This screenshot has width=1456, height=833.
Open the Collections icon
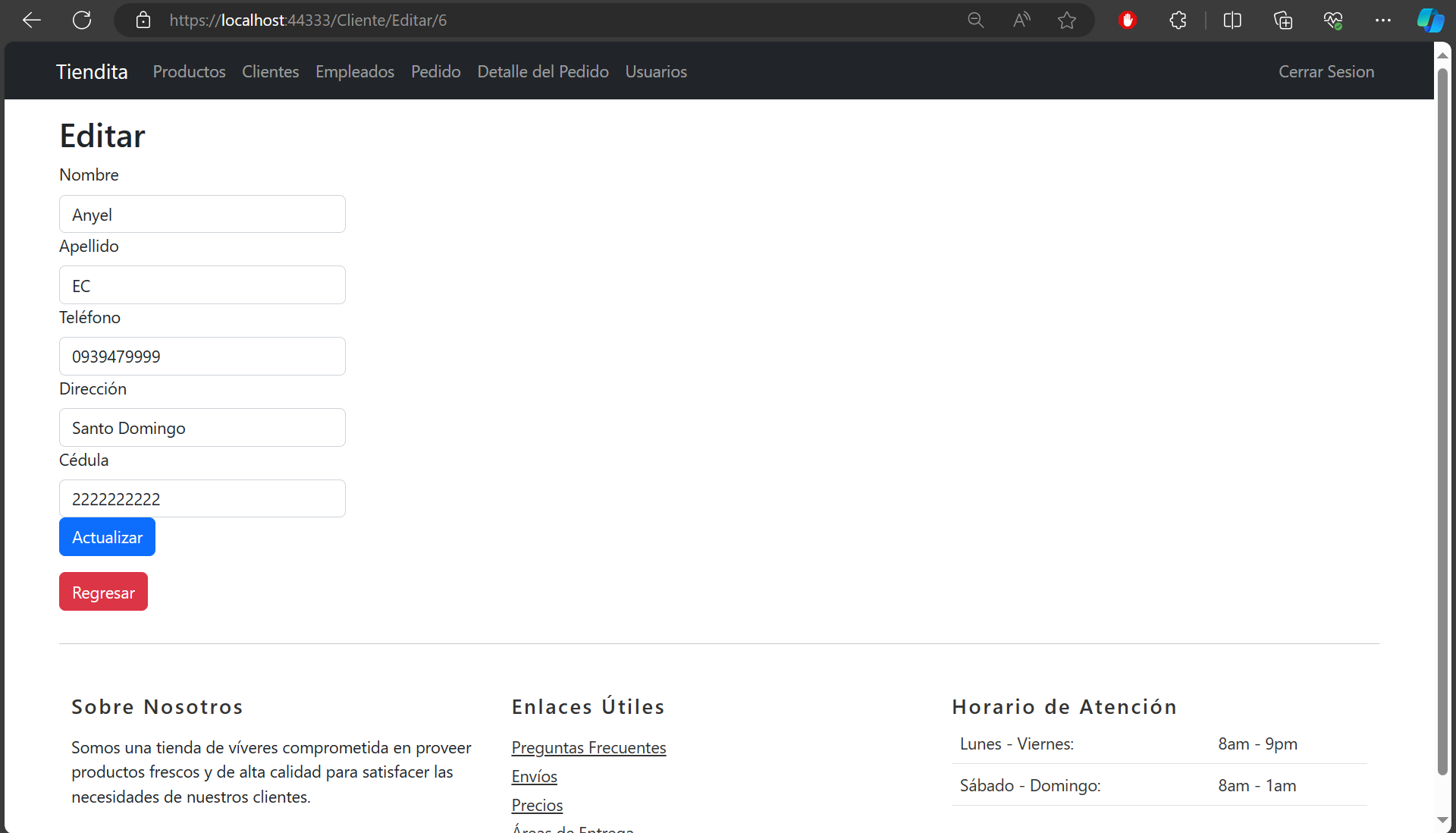1282,20
